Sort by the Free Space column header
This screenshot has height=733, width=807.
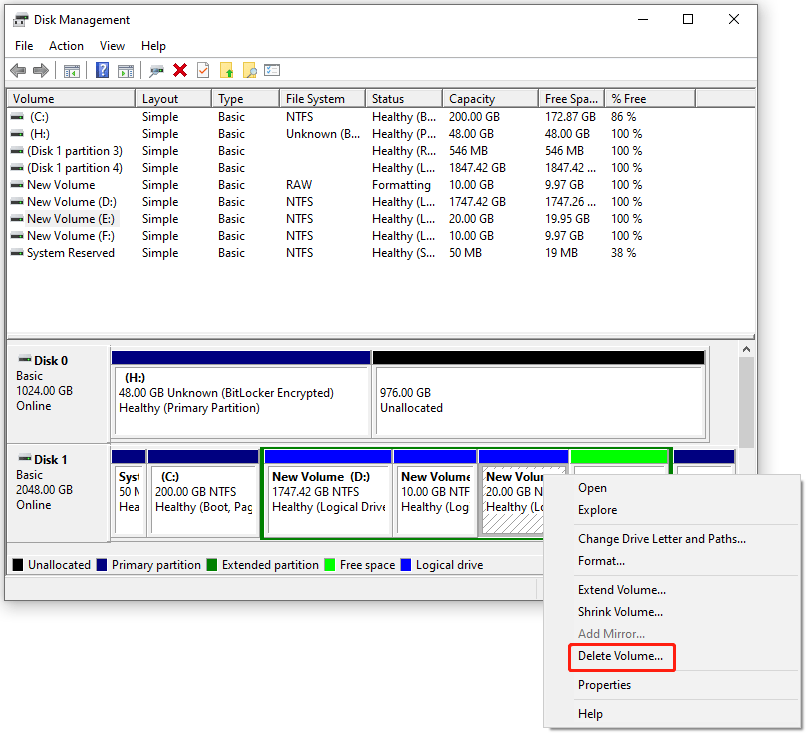pos(571,98)
